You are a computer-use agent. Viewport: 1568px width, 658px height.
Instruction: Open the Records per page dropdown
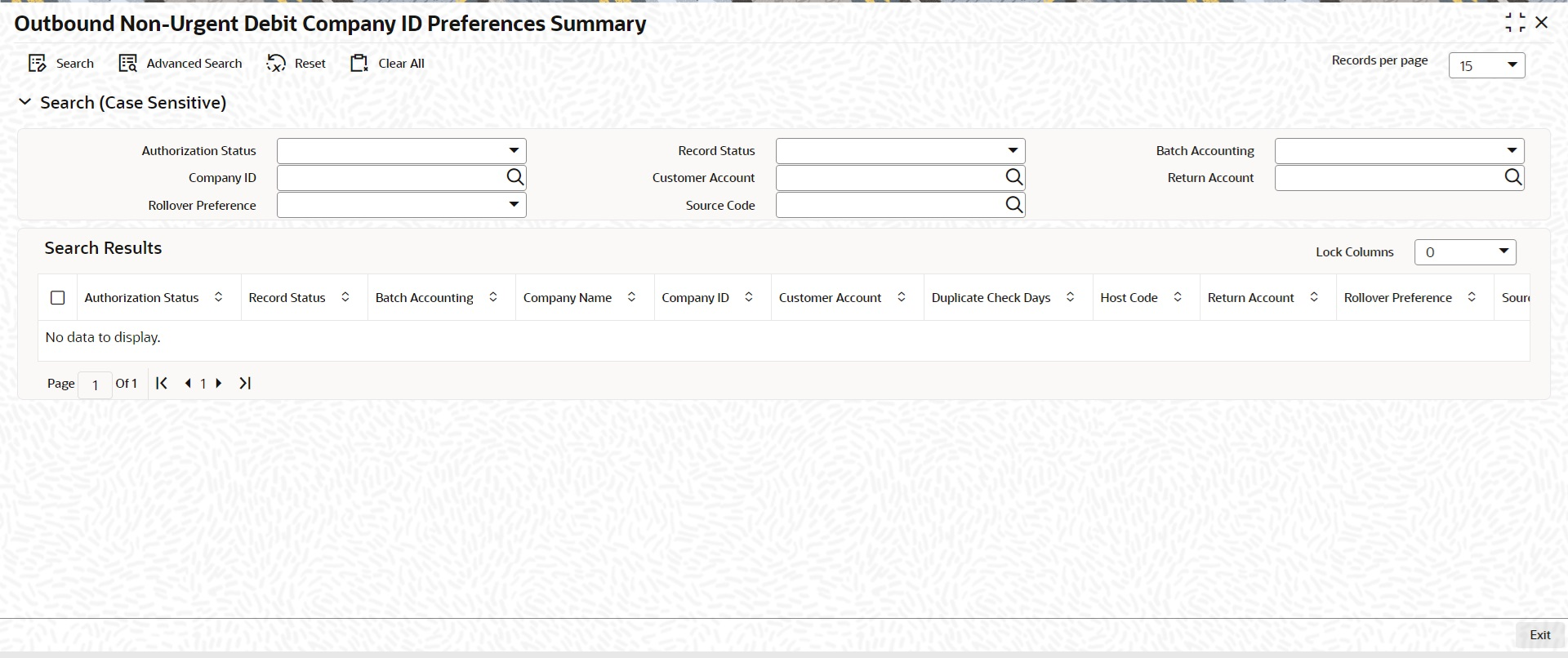(x=1486, y=65)
